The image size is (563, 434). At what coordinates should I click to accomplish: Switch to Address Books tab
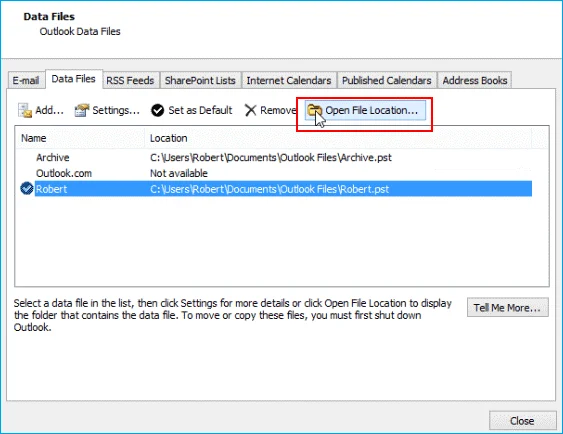(x=475, y=80)
